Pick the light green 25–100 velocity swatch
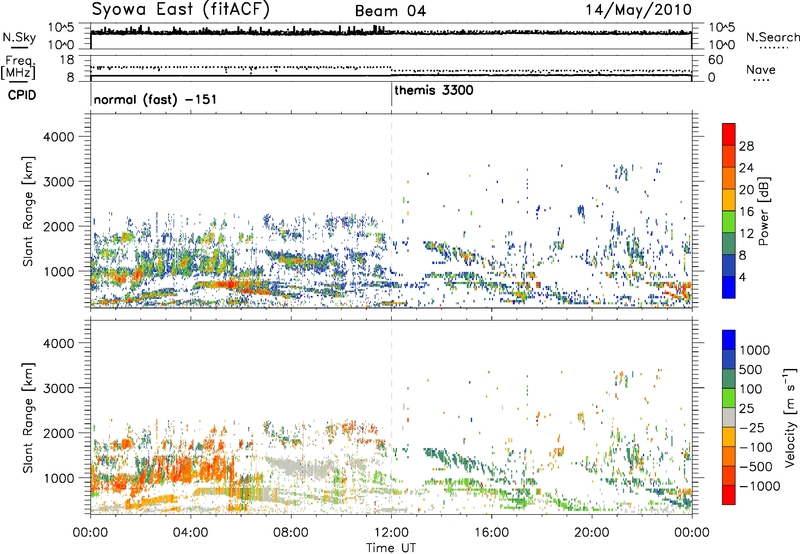The height and width of the screenshot is (554, 800). click(x=729, y=398)
